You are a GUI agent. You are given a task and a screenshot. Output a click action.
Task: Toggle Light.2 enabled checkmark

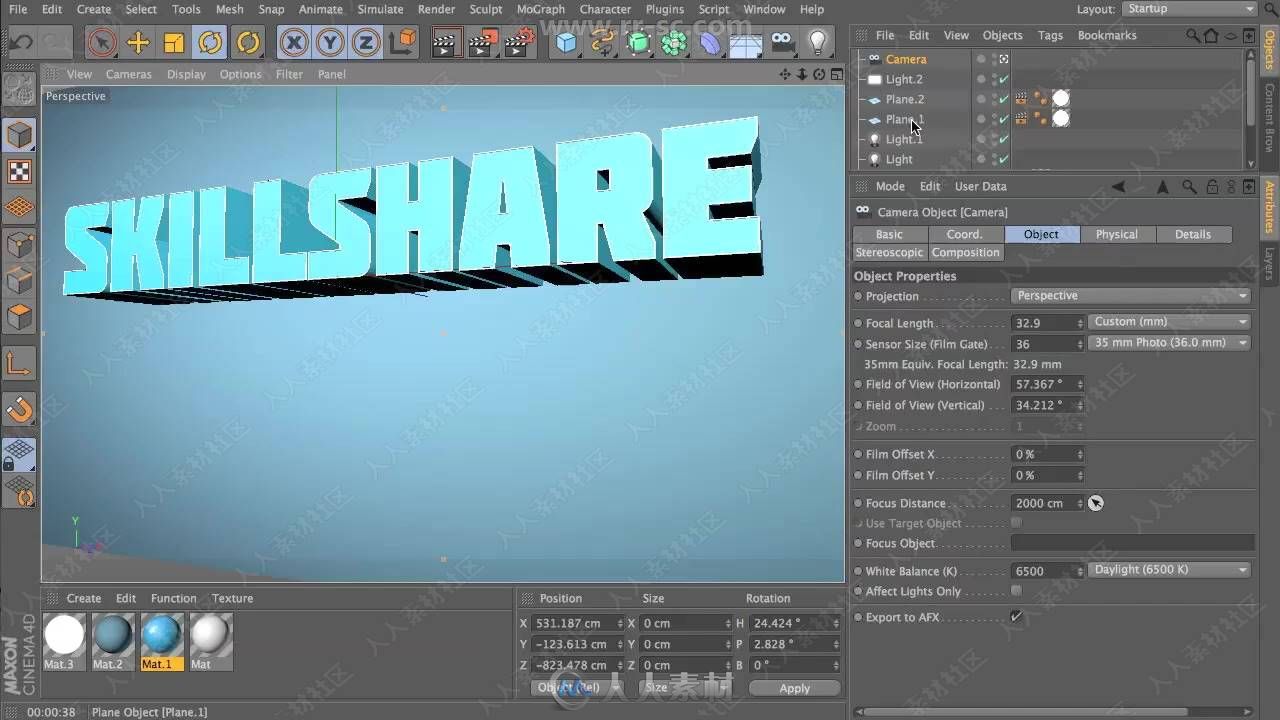(x=1004, y=79)
